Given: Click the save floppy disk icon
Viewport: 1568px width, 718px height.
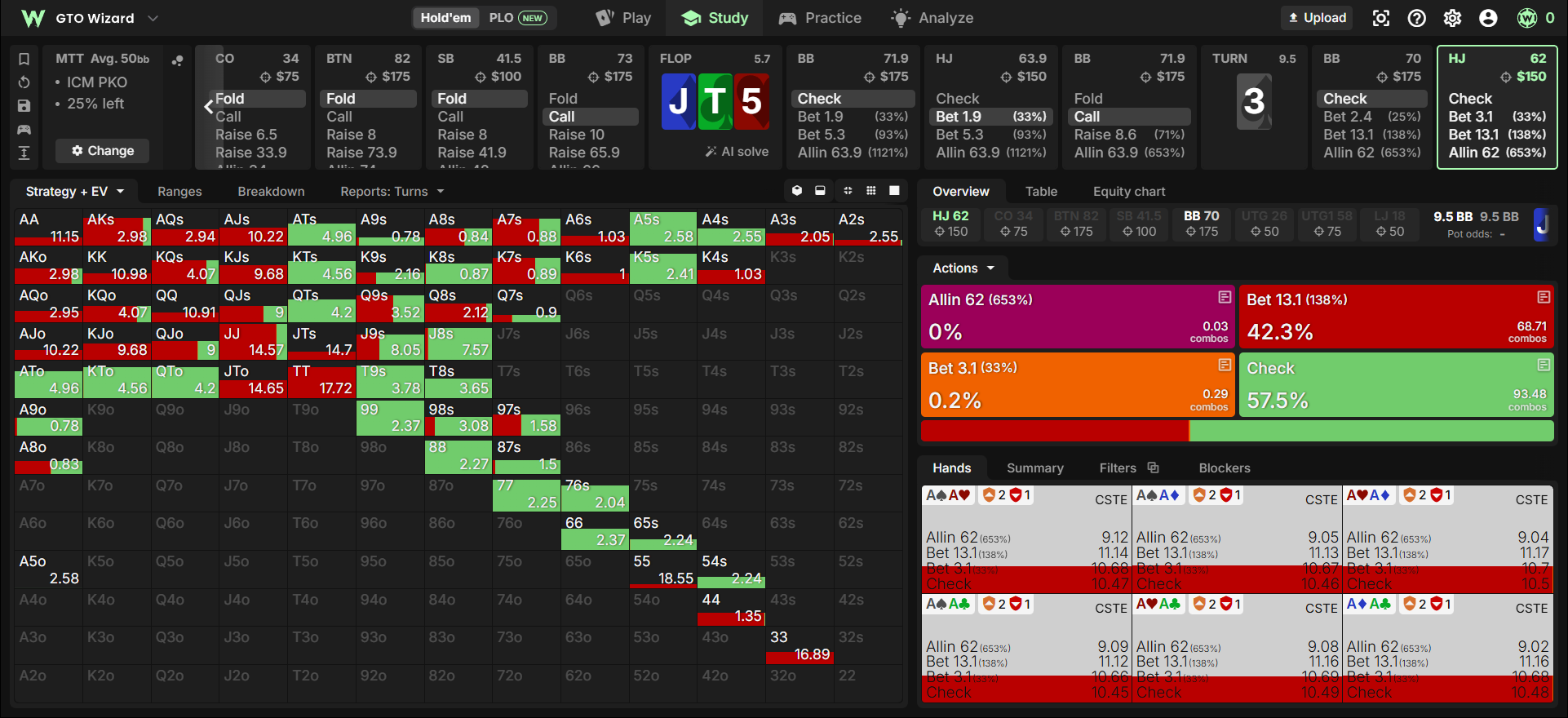Looking at the screenshot, I should pos(24,106).
